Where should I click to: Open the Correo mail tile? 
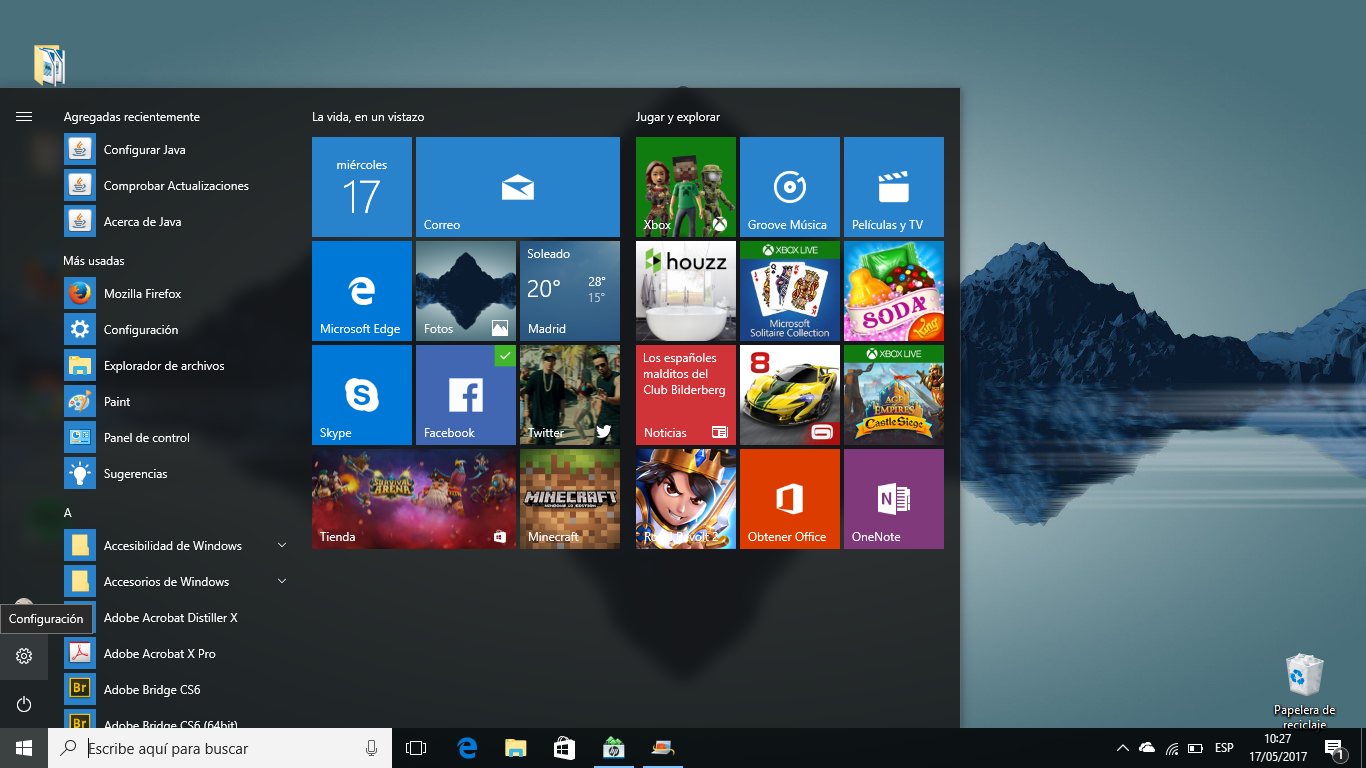pos(517,186)
